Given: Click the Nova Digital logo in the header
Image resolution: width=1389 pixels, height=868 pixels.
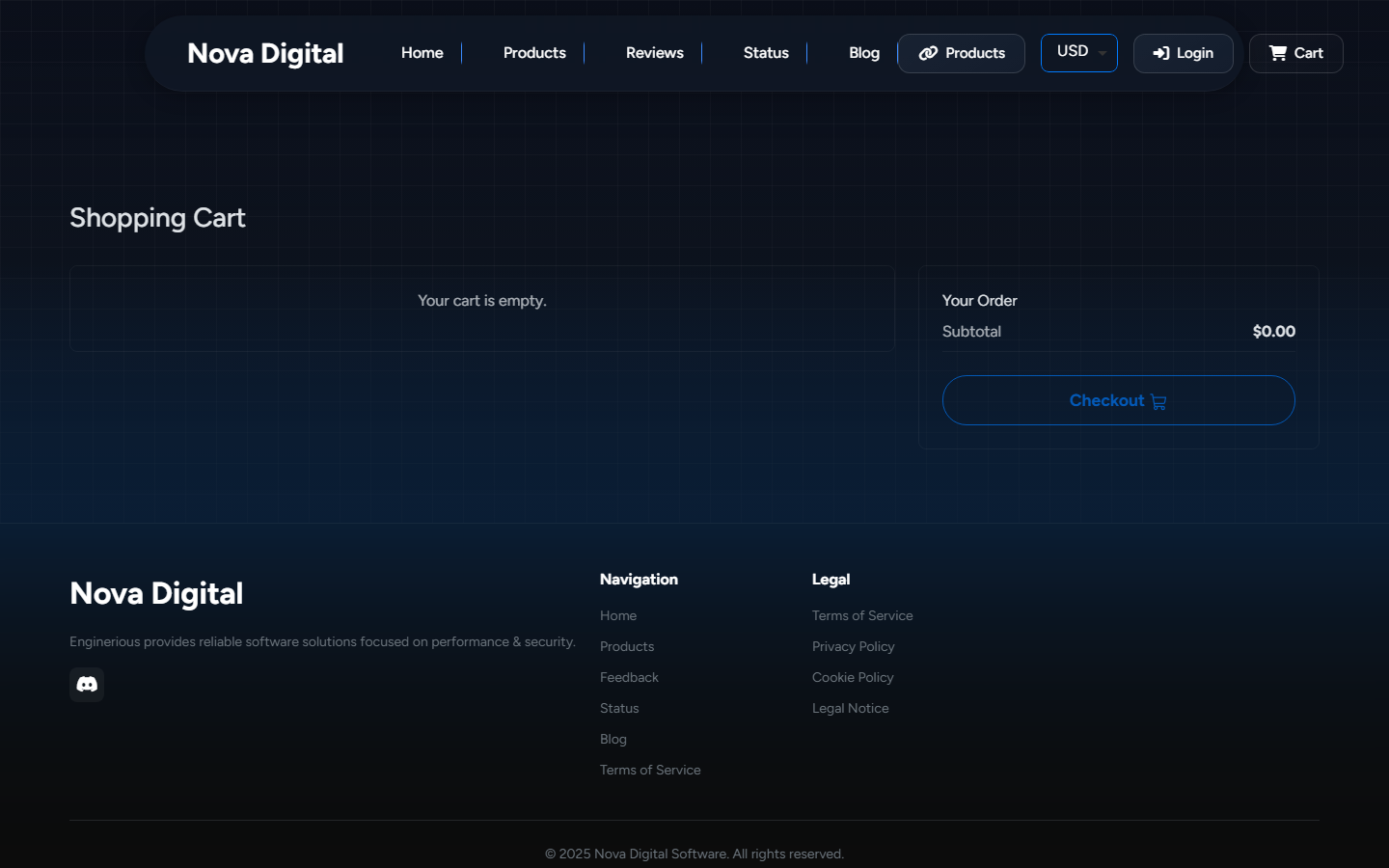Looking at the screenshot, I should pos(265,53).
